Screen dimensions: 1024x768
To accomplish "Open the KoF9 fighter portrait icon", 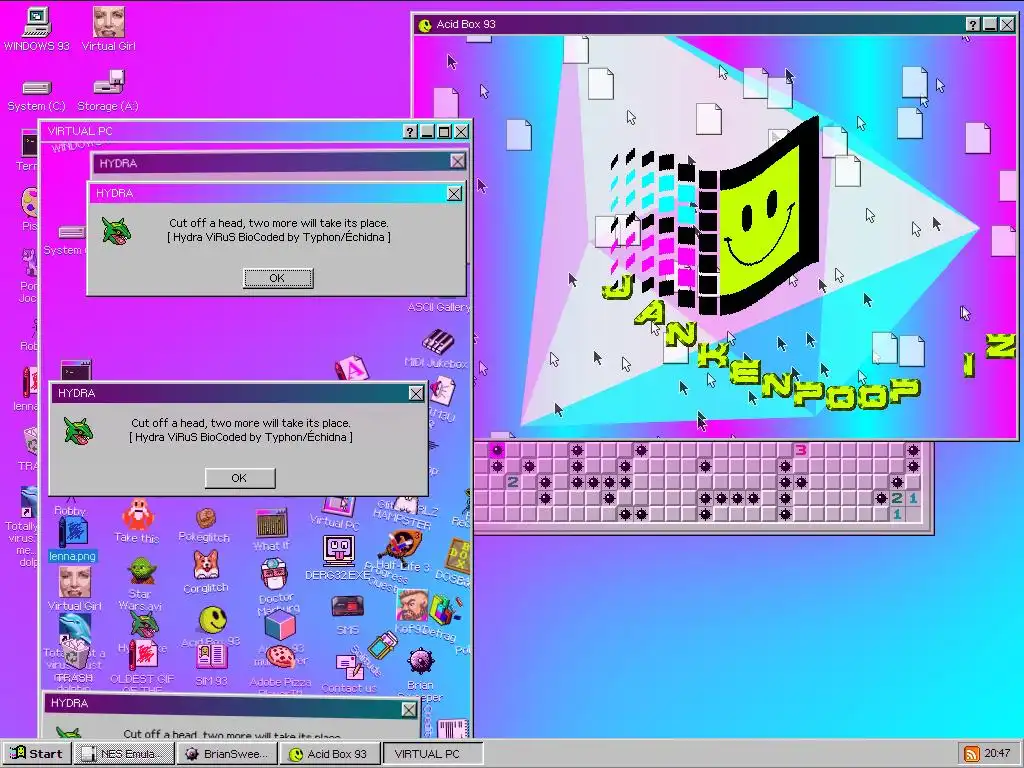I will [411, 606].
